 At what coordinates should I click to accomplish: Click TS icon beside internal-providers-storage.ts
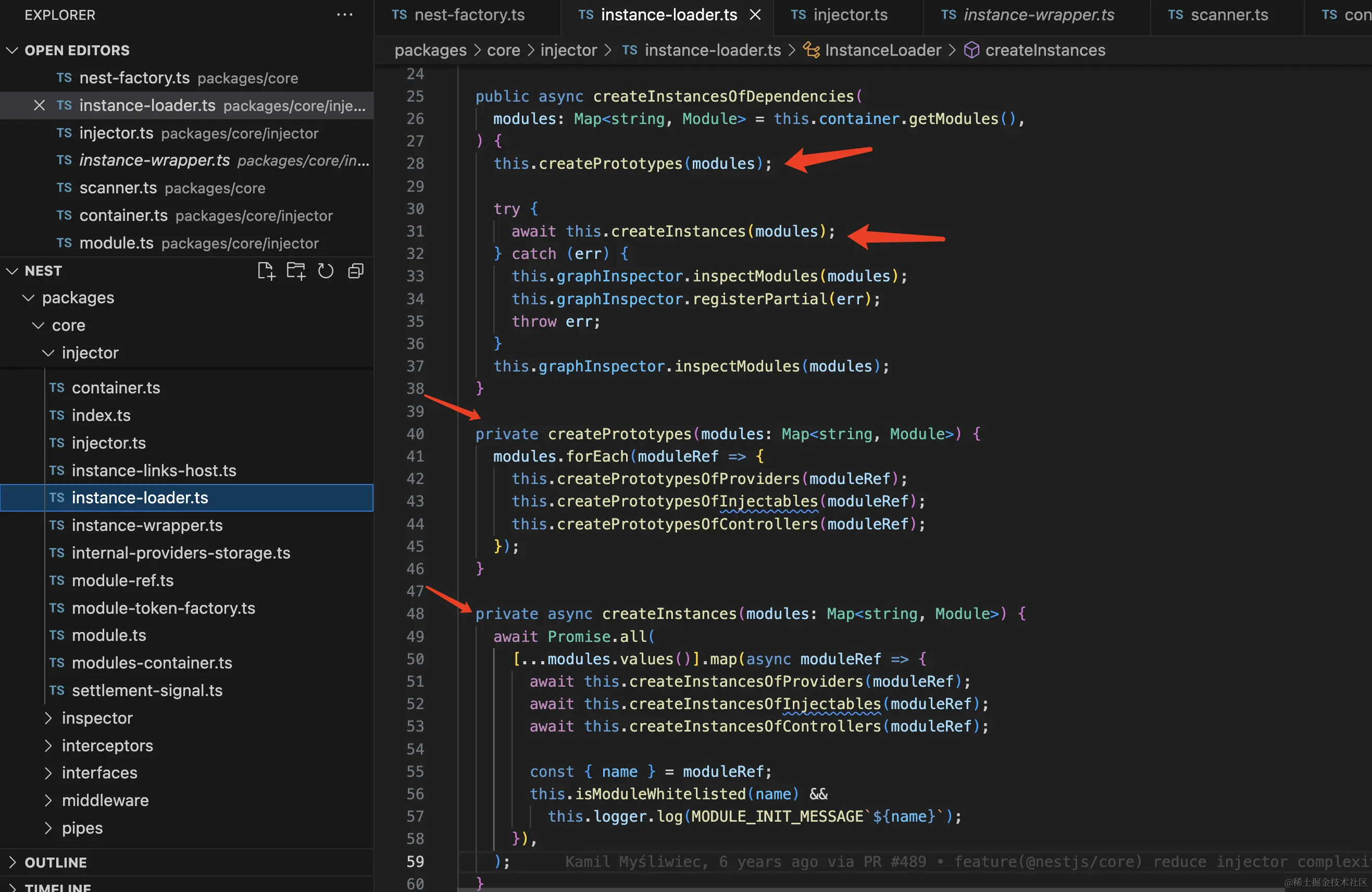tap(56, 553)
